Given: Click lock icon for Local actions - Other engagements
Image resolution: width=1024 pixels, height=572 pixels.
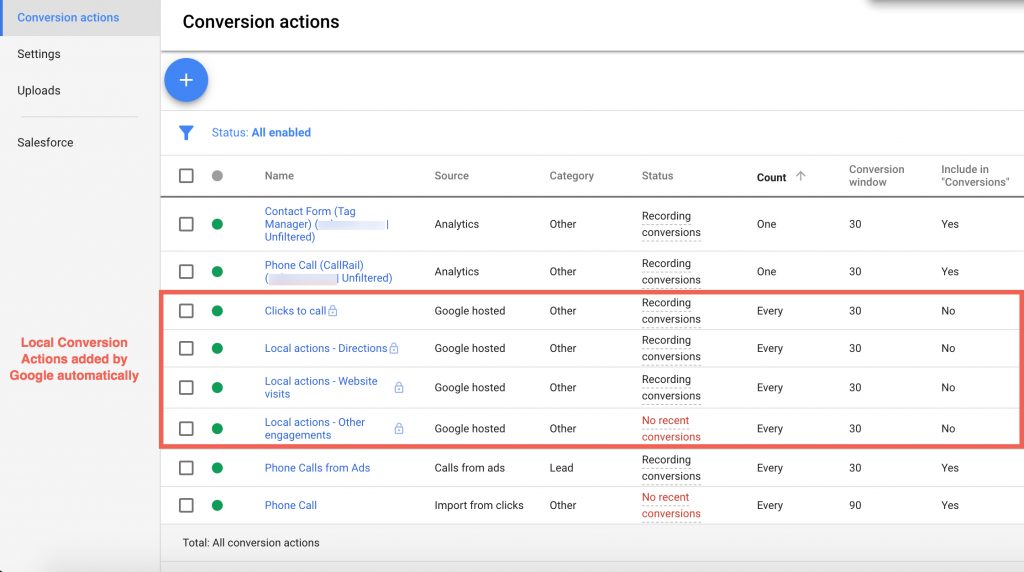Looking at the screenshot, I should [398, 428].
